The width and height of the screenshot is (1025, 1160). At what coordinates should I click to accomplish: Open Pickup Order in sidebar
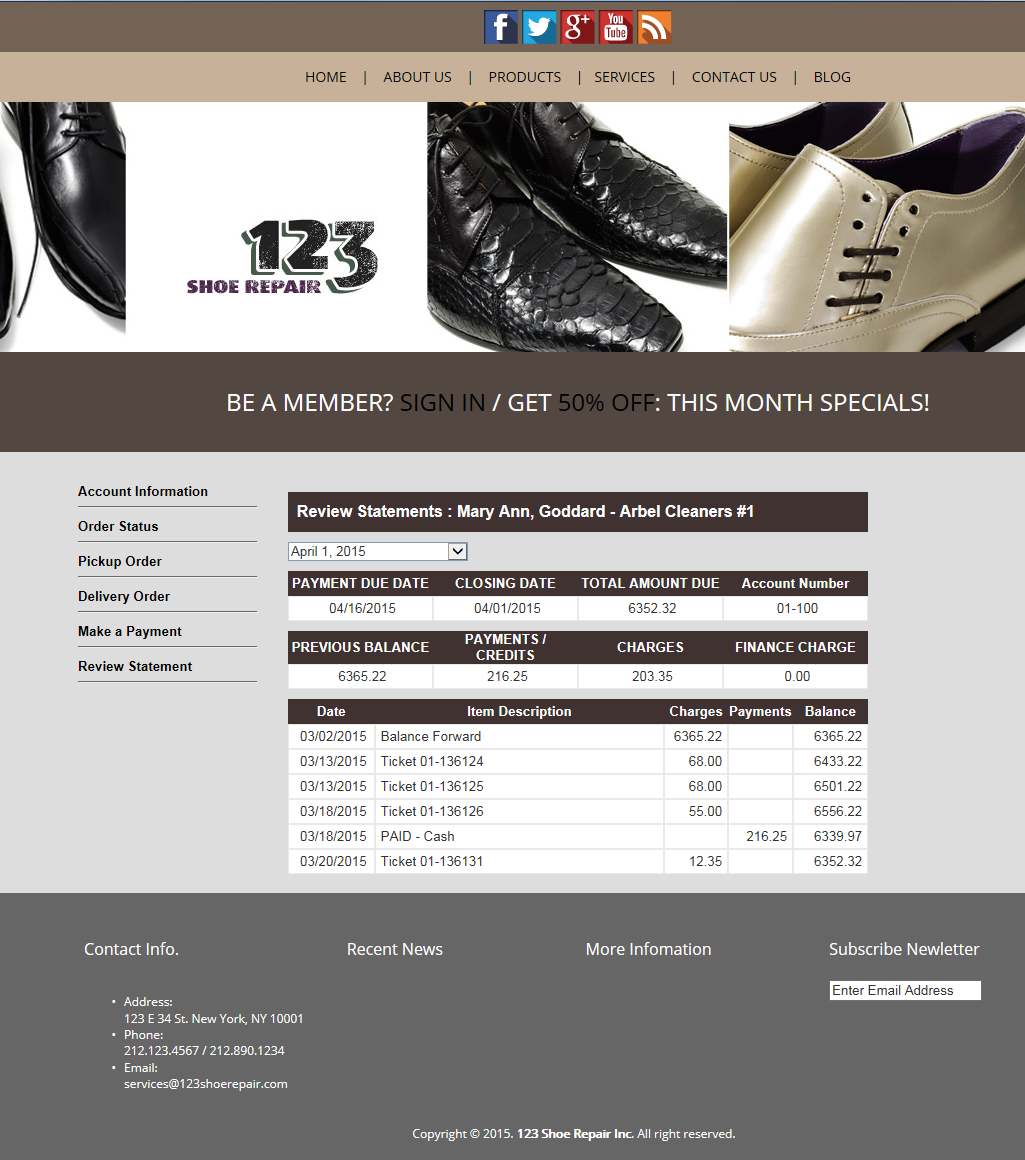tap(120, 561)
